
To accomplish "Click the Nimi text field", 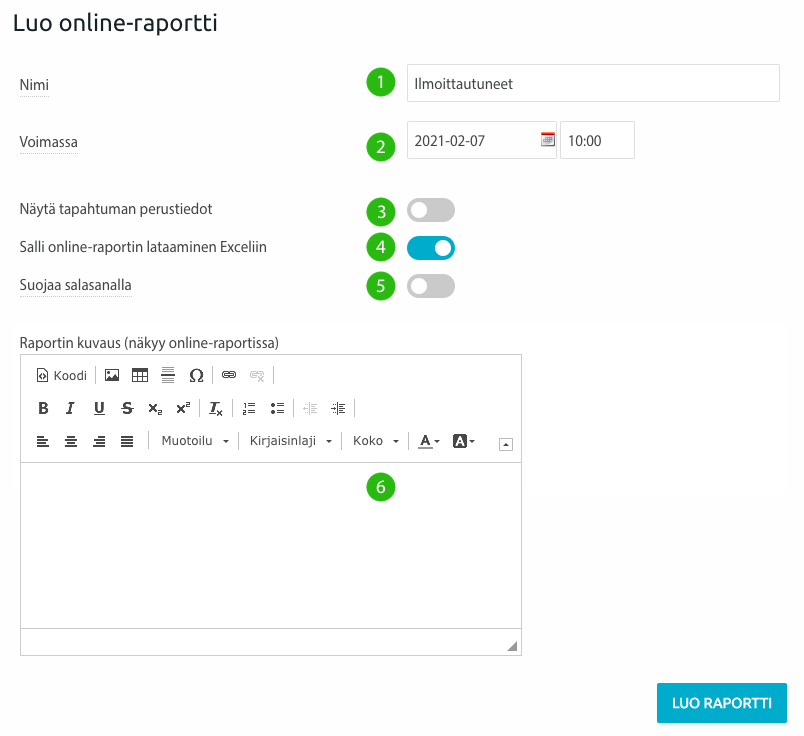I will coord(593,84).
